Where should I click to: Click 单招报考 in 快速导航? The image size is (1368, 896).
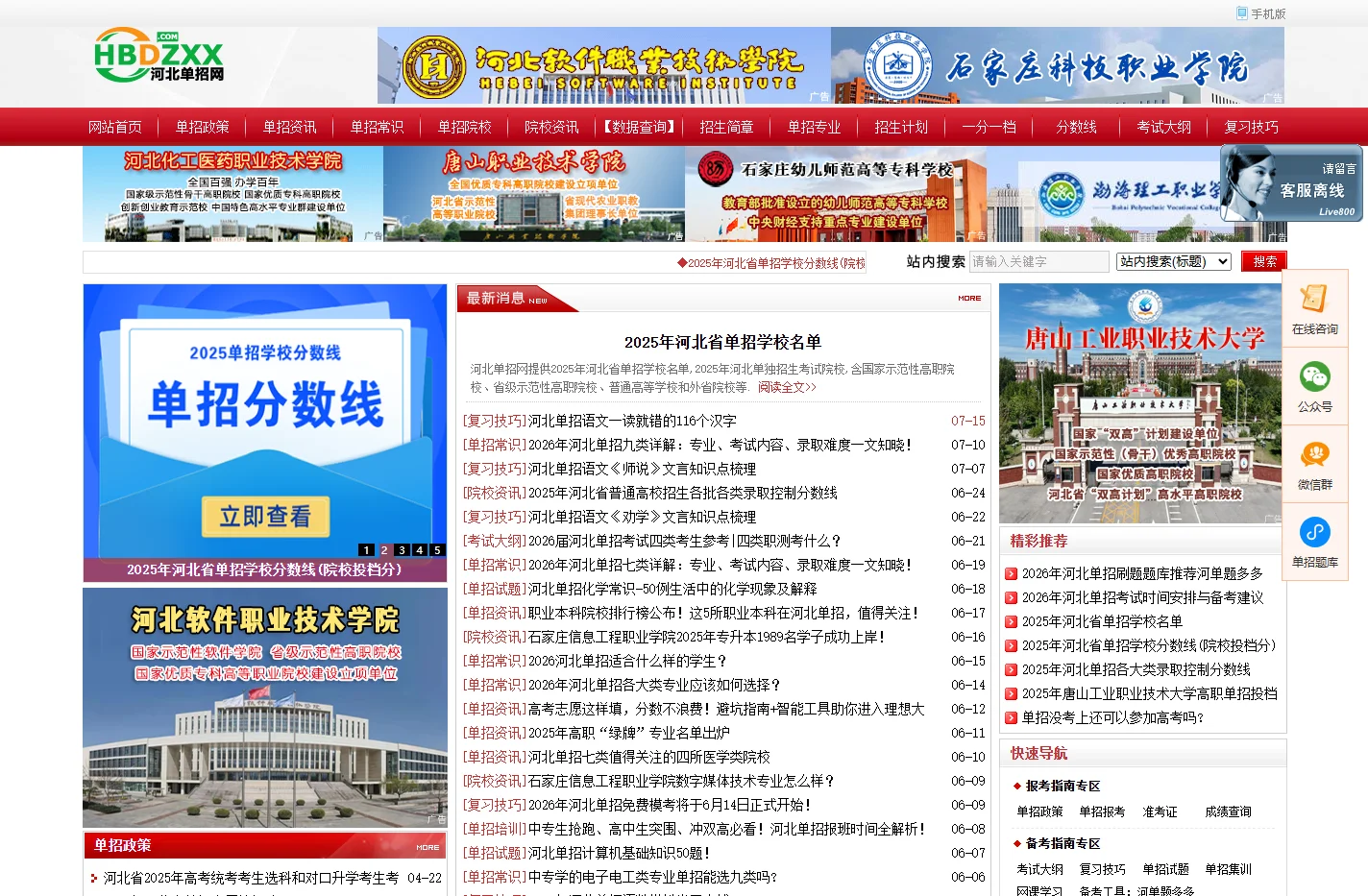coord(1102,811)
